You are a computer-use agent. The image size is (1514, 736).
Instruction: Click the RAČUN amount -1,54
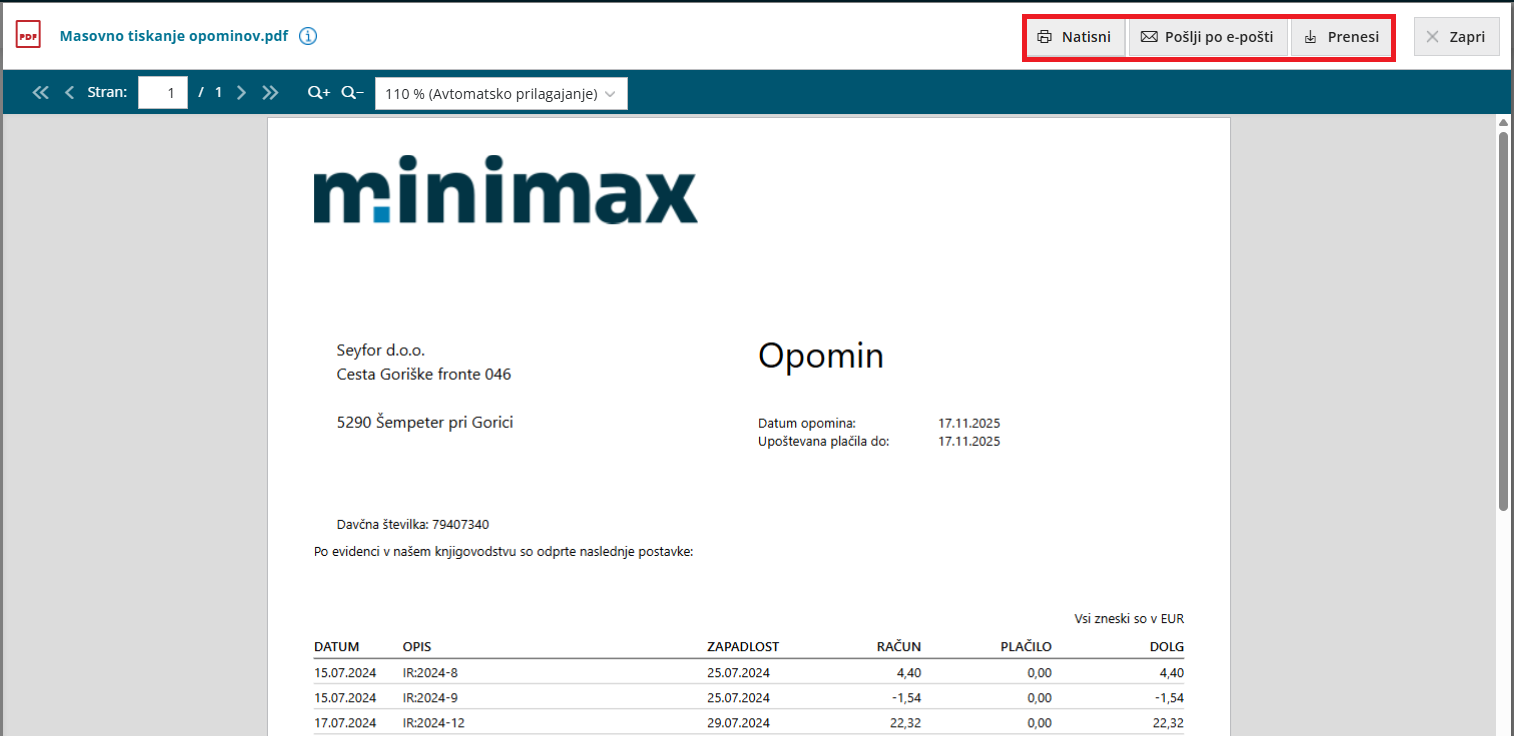[907, 698]
